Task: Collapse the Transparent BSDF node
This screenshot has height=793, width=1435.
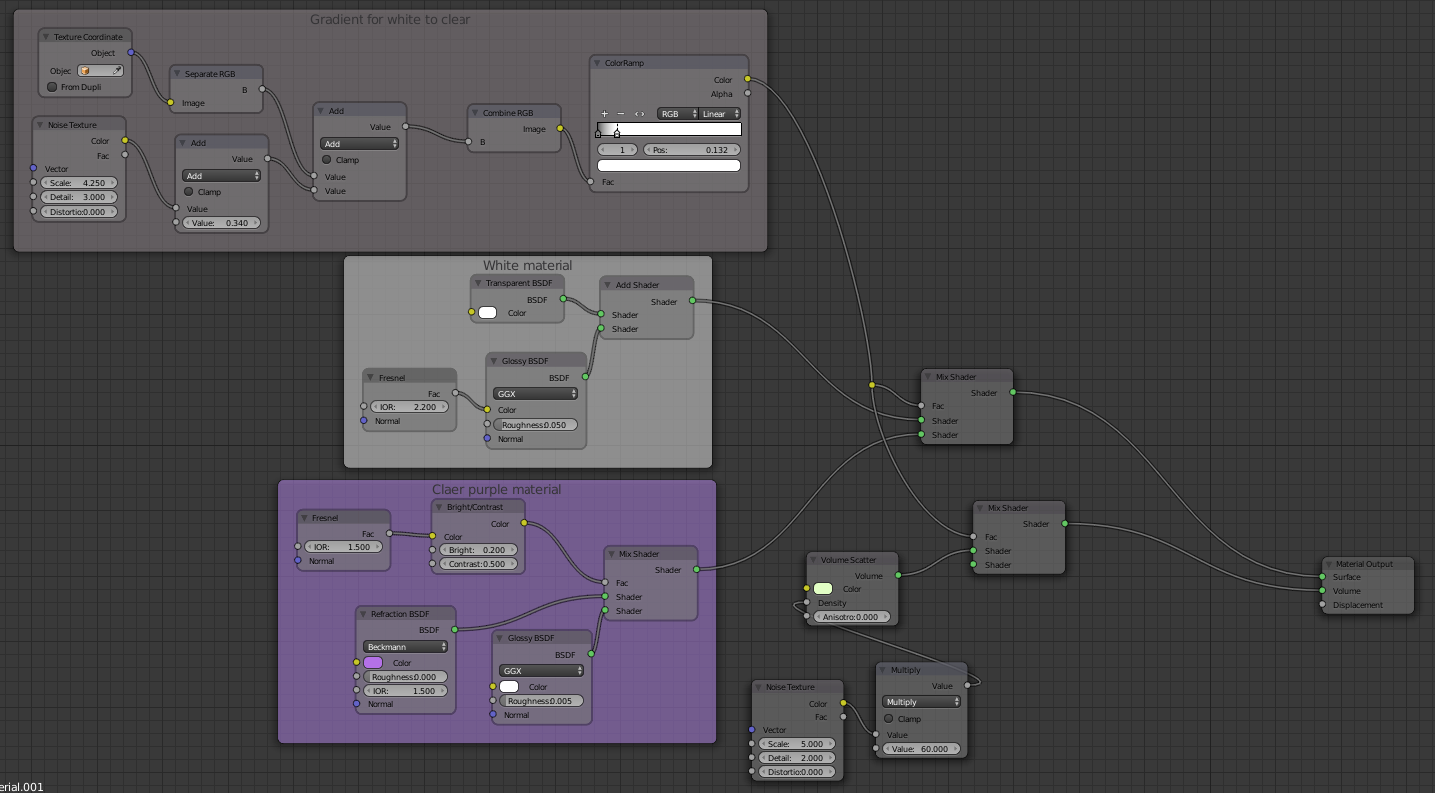Action: [478, 283]
